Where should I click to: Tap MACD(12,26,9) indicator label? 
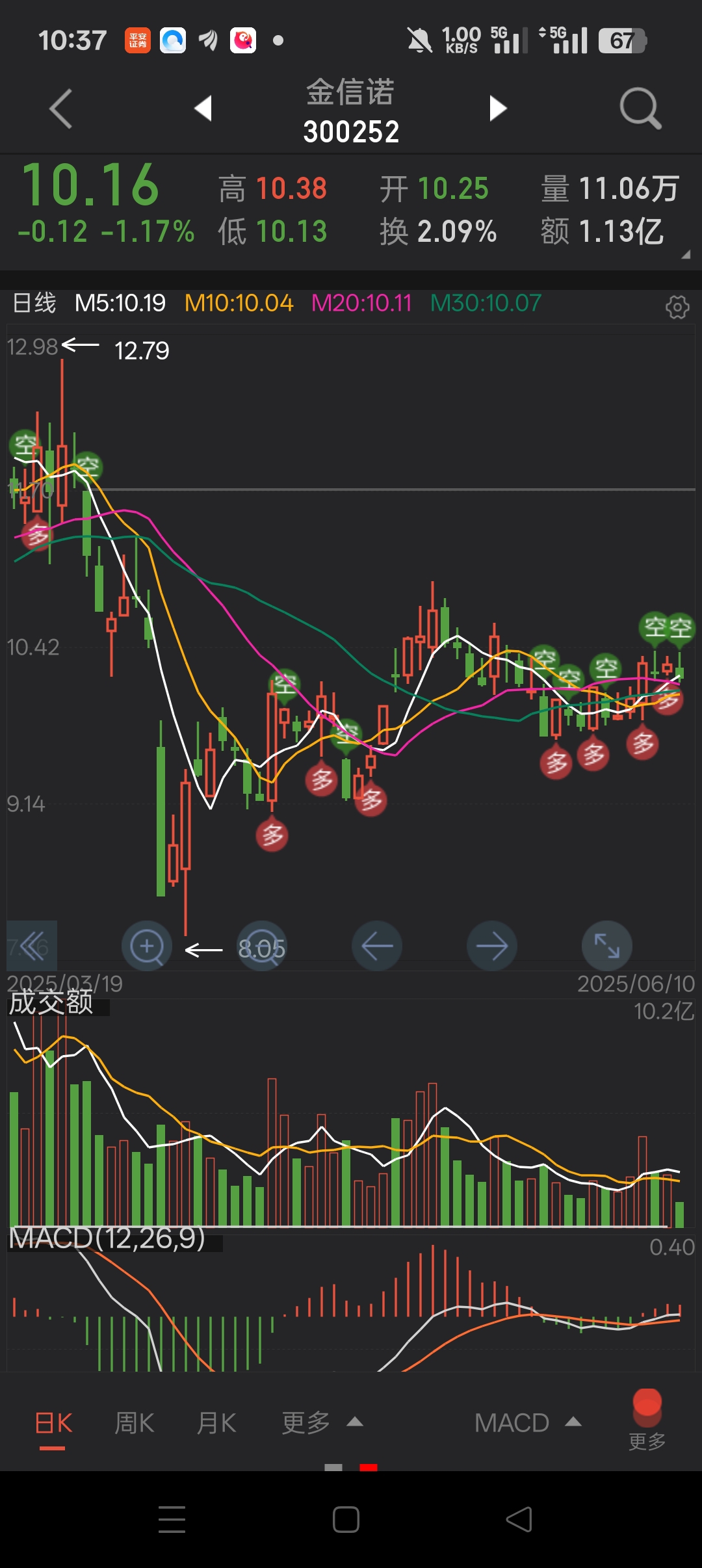107,1238
